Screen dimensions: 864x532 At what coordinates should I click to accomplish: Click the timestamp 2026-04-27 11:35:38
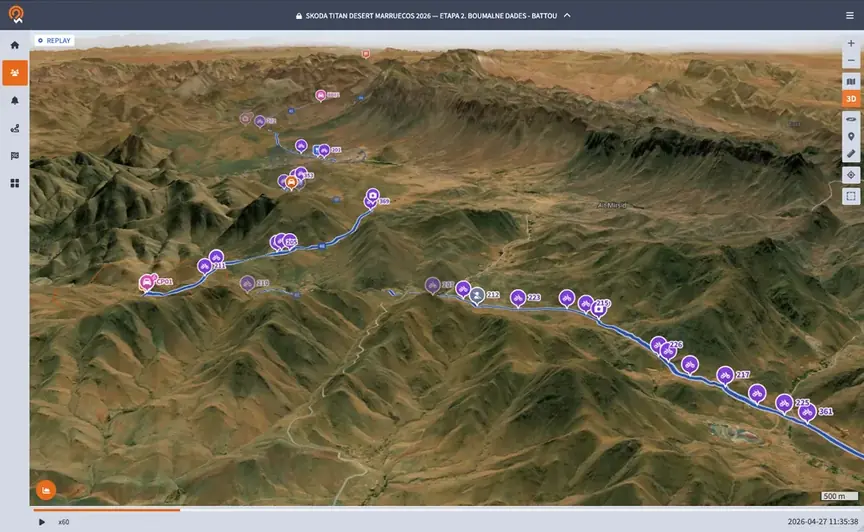823,522
